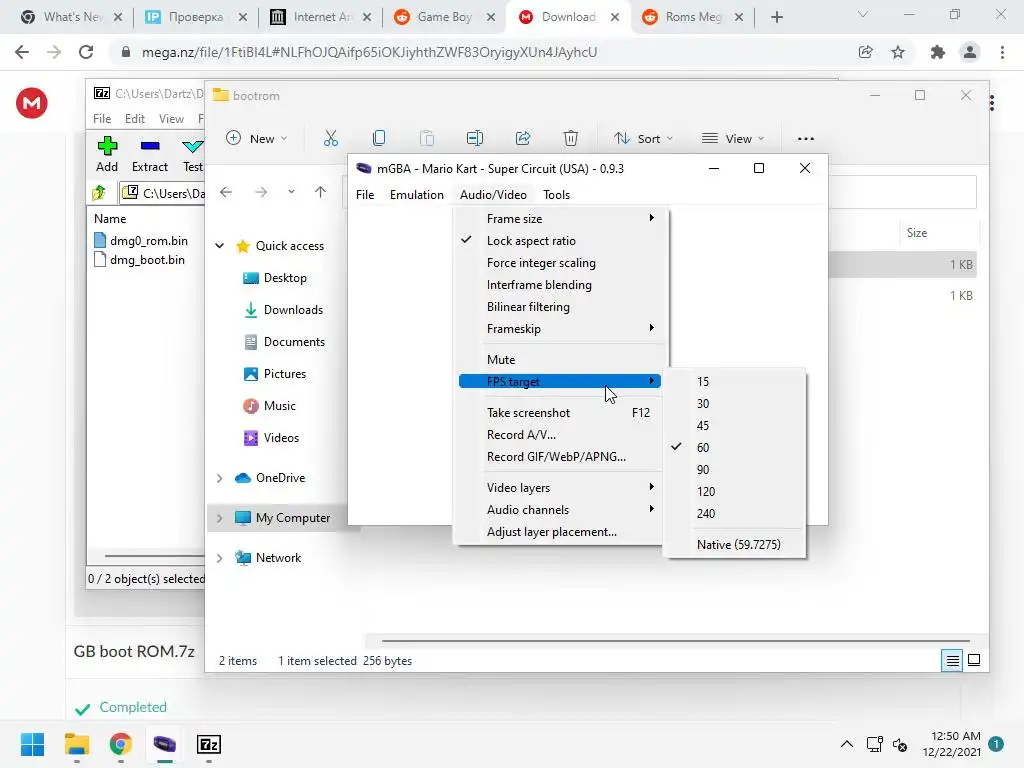Go forward with Explorer forward arrow

coord(261,192)
